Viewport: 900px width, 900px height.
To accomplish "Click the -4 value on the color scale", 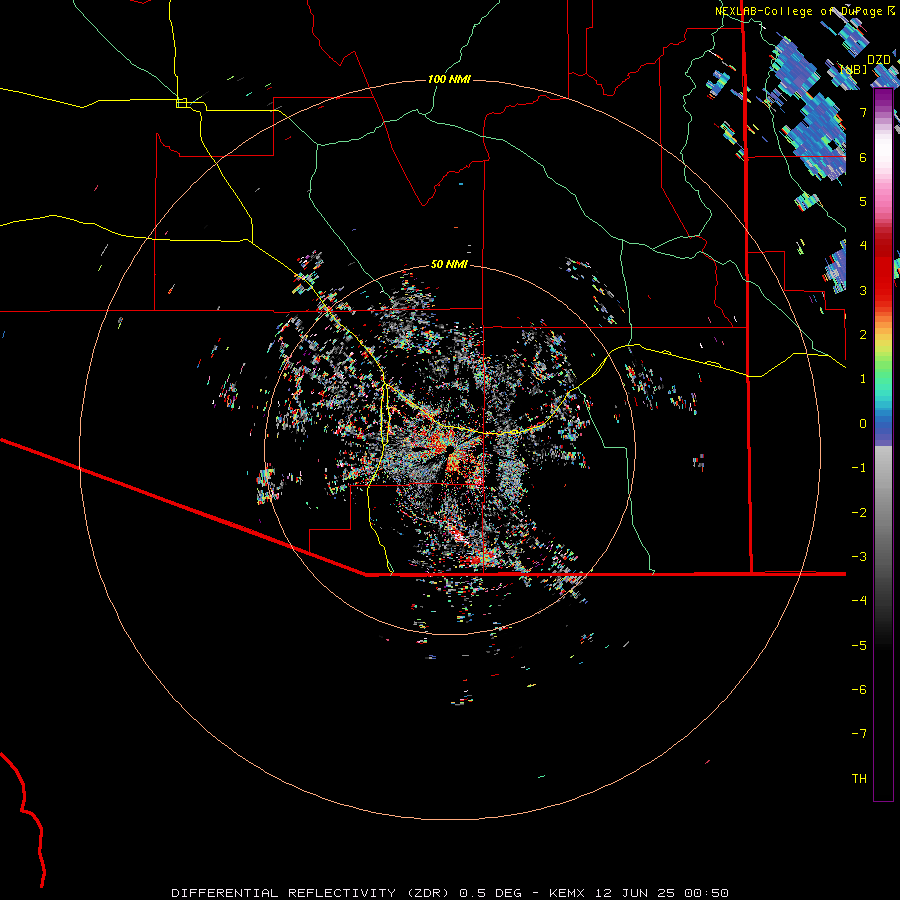I will point(859,601).
